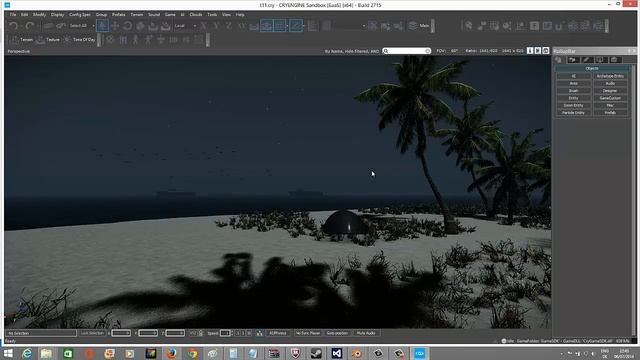Open Google Chrome from the taskbar
Screen dimensions: 640x360
192,353
